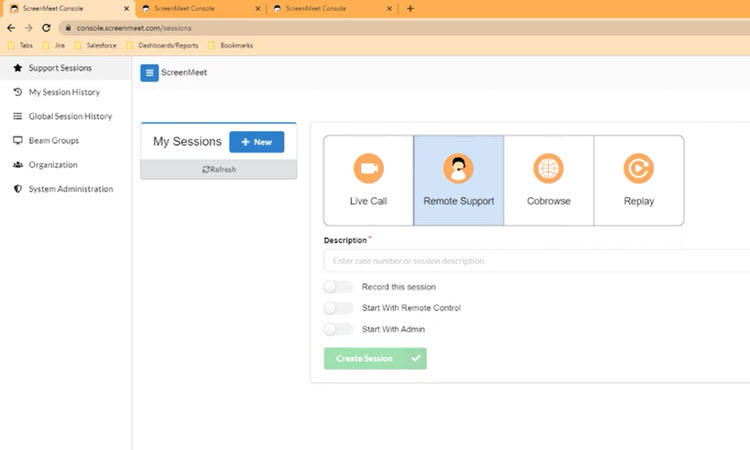
Task: Select the Cobrowse globe option
Action: pyautogui.click(x=548, y=180)
